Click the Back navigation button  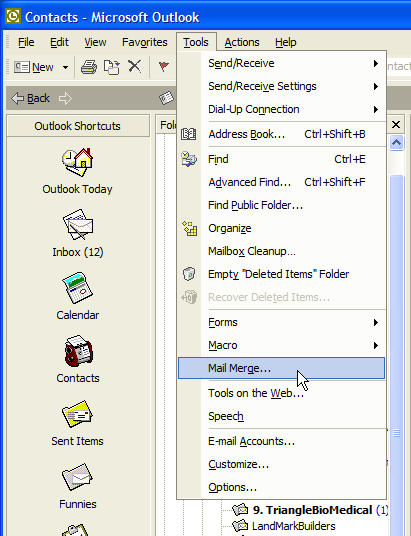click(31, 98)
